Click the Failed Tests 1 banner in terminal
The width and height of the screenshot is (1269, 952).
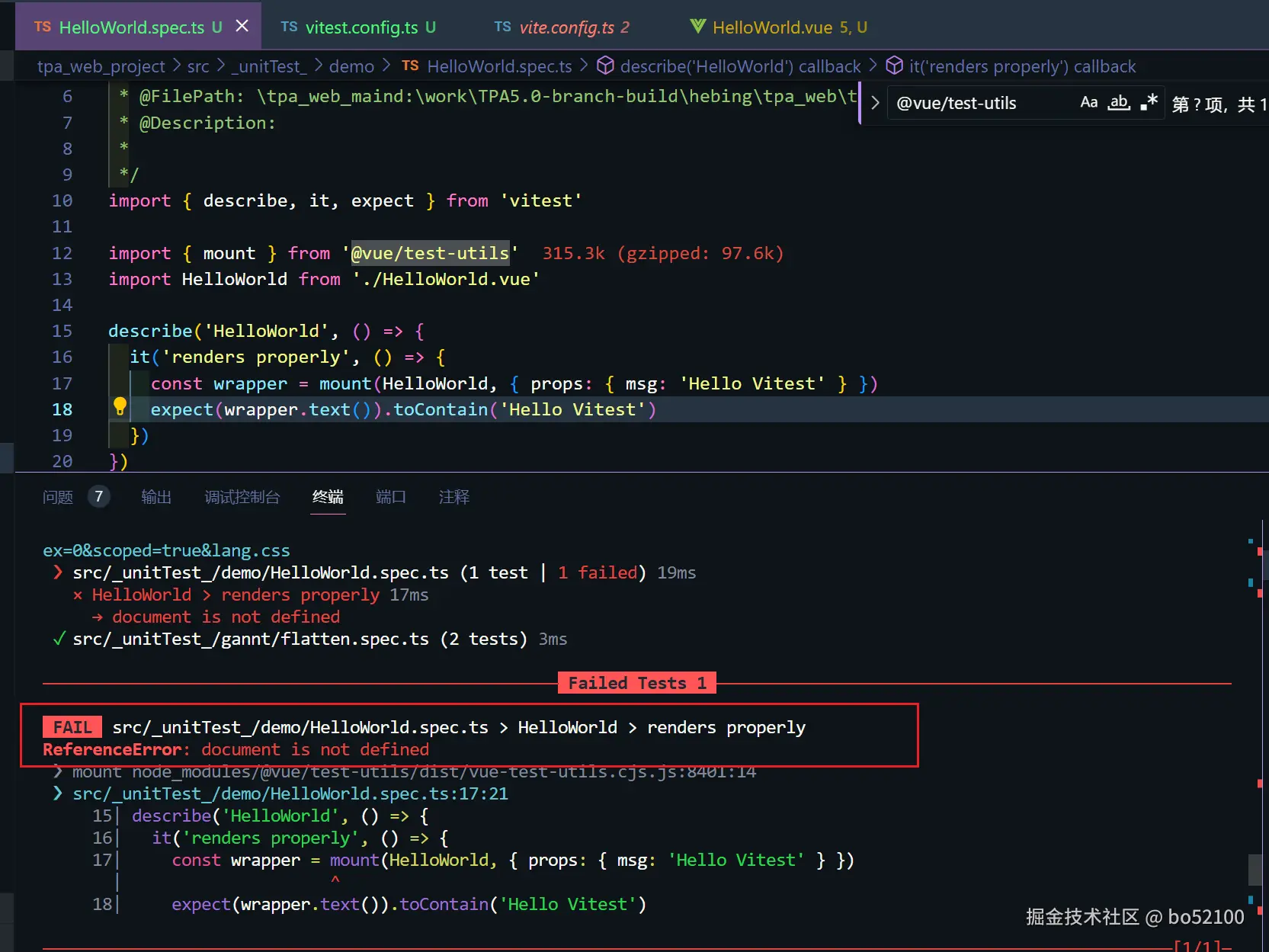[x=637, y=683]
